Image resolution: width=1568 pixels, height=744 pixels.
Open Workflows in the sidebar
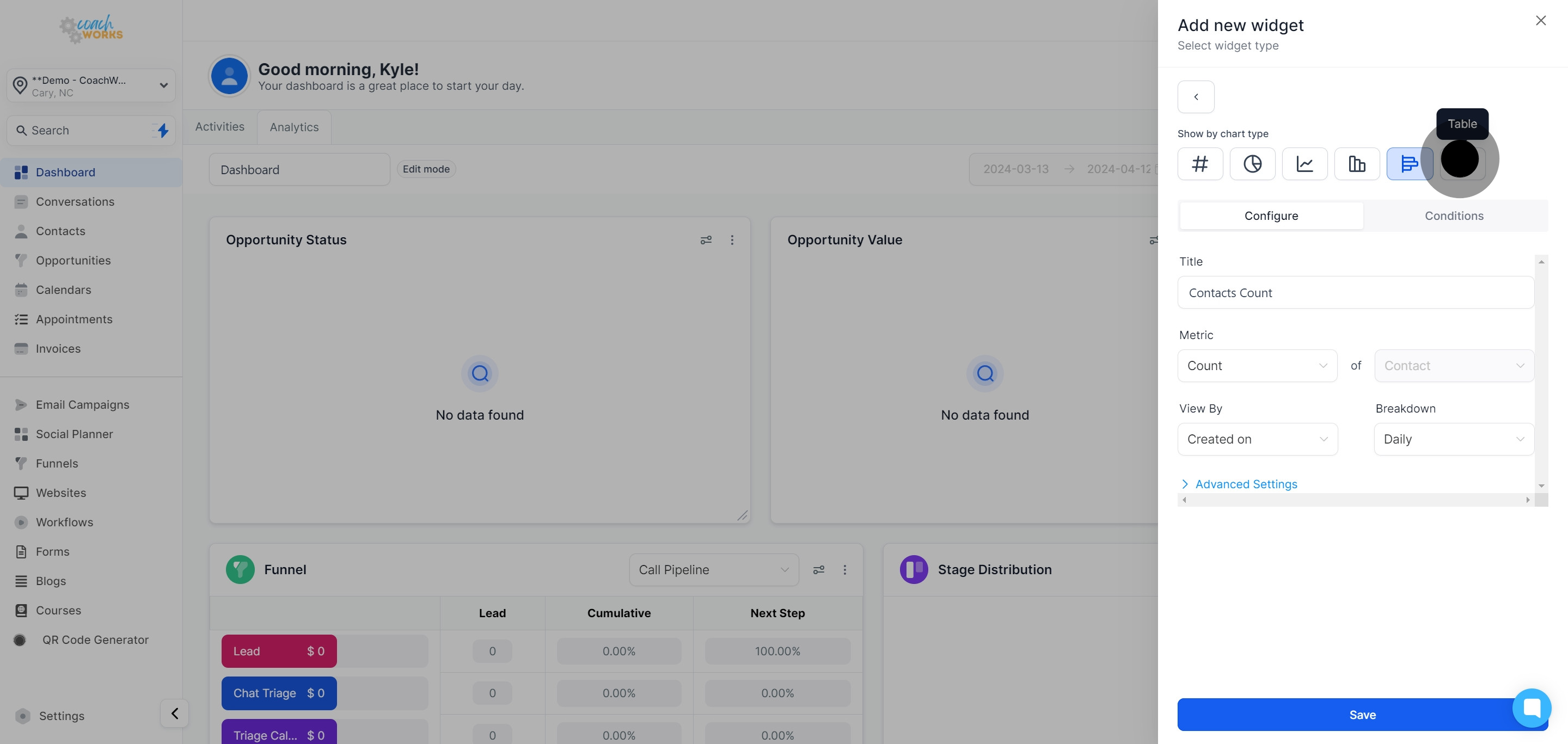coord(64,522)
